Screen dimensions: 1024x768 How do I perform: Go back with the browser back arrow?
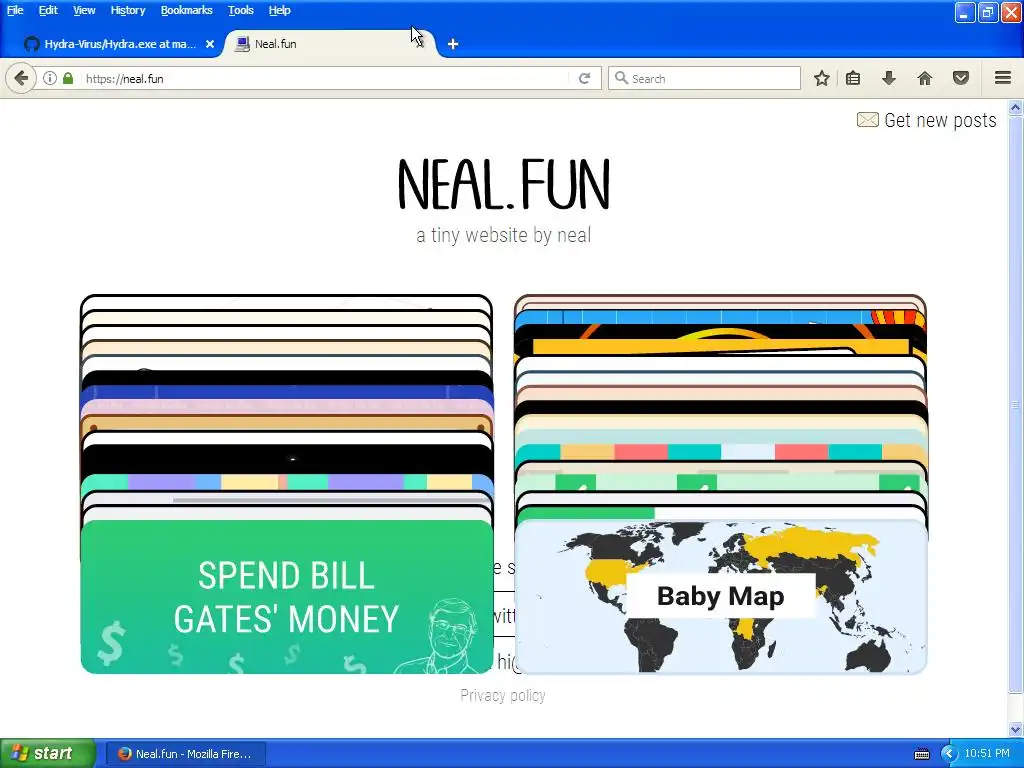[21, 78]
